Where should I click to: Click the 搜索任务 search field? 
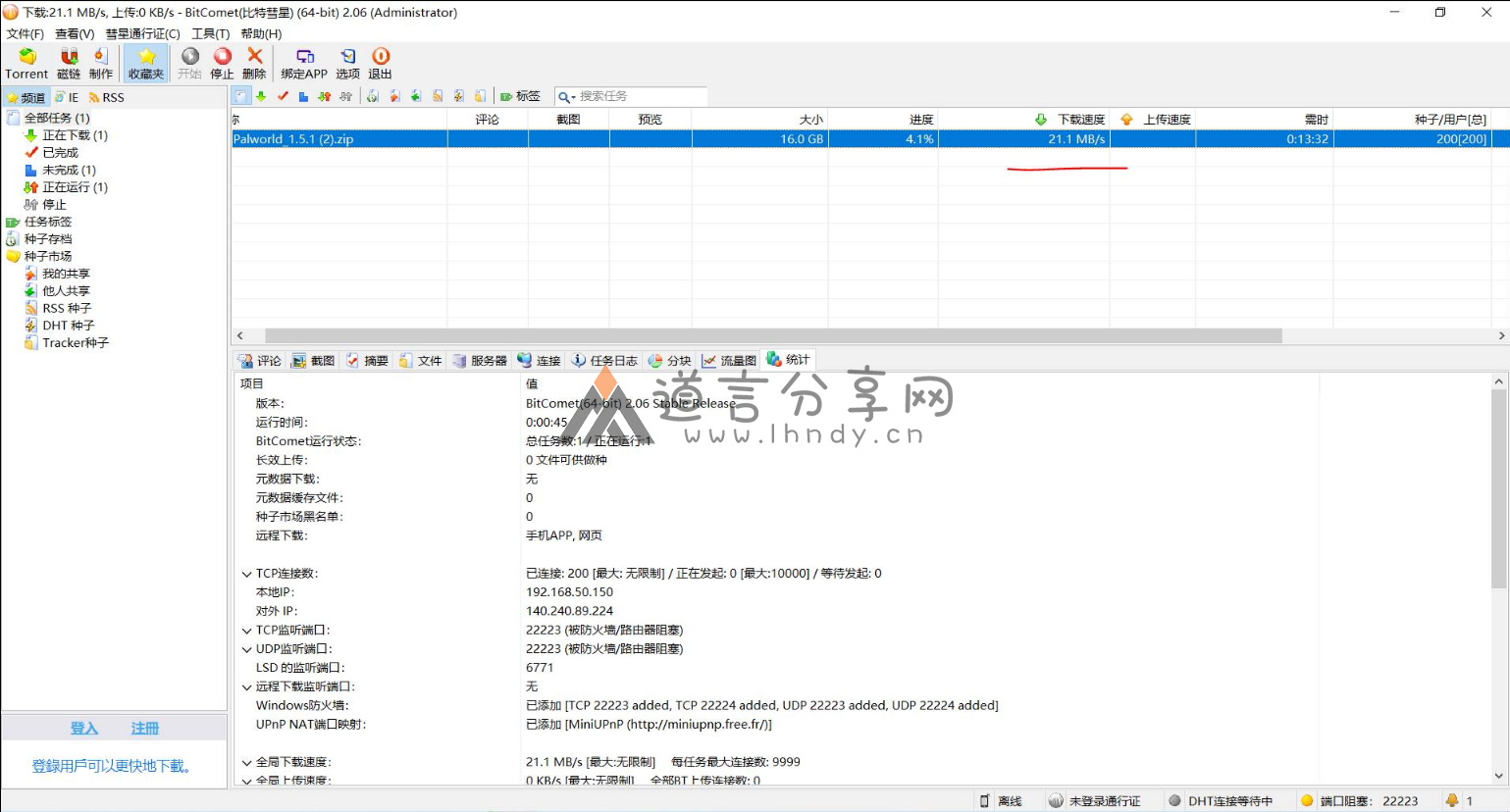(642, 96)
